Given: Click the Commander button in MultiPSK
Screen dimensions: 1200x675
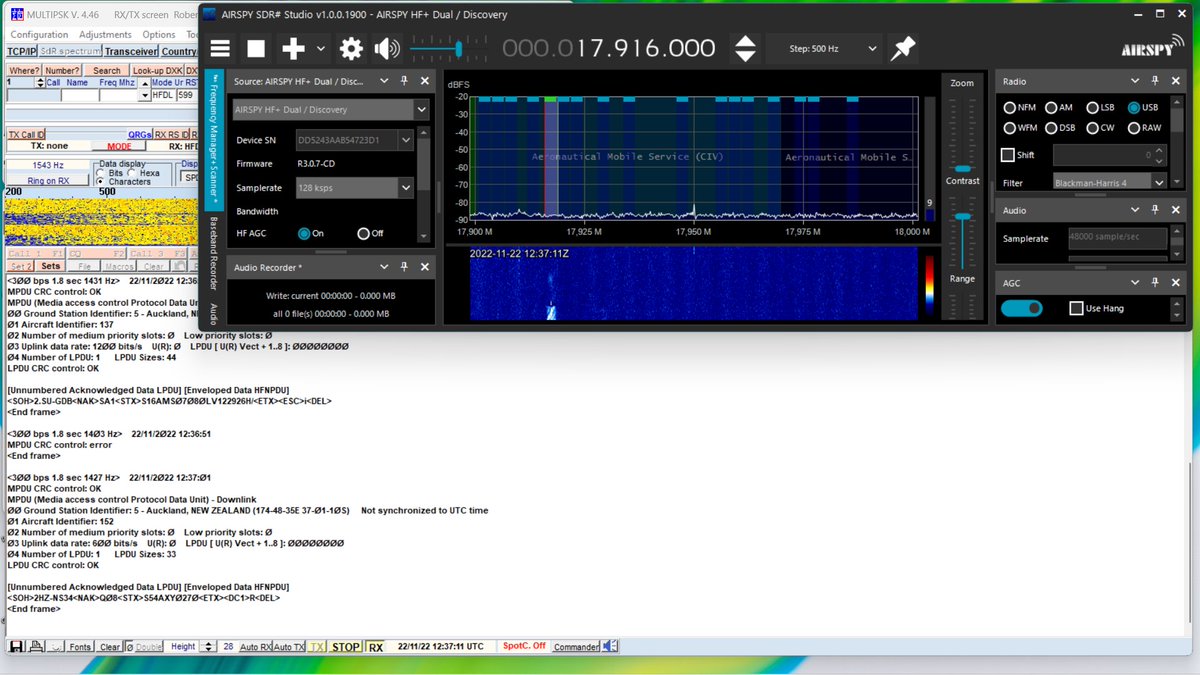Looking at the screenshot, I should click(576, 647).
